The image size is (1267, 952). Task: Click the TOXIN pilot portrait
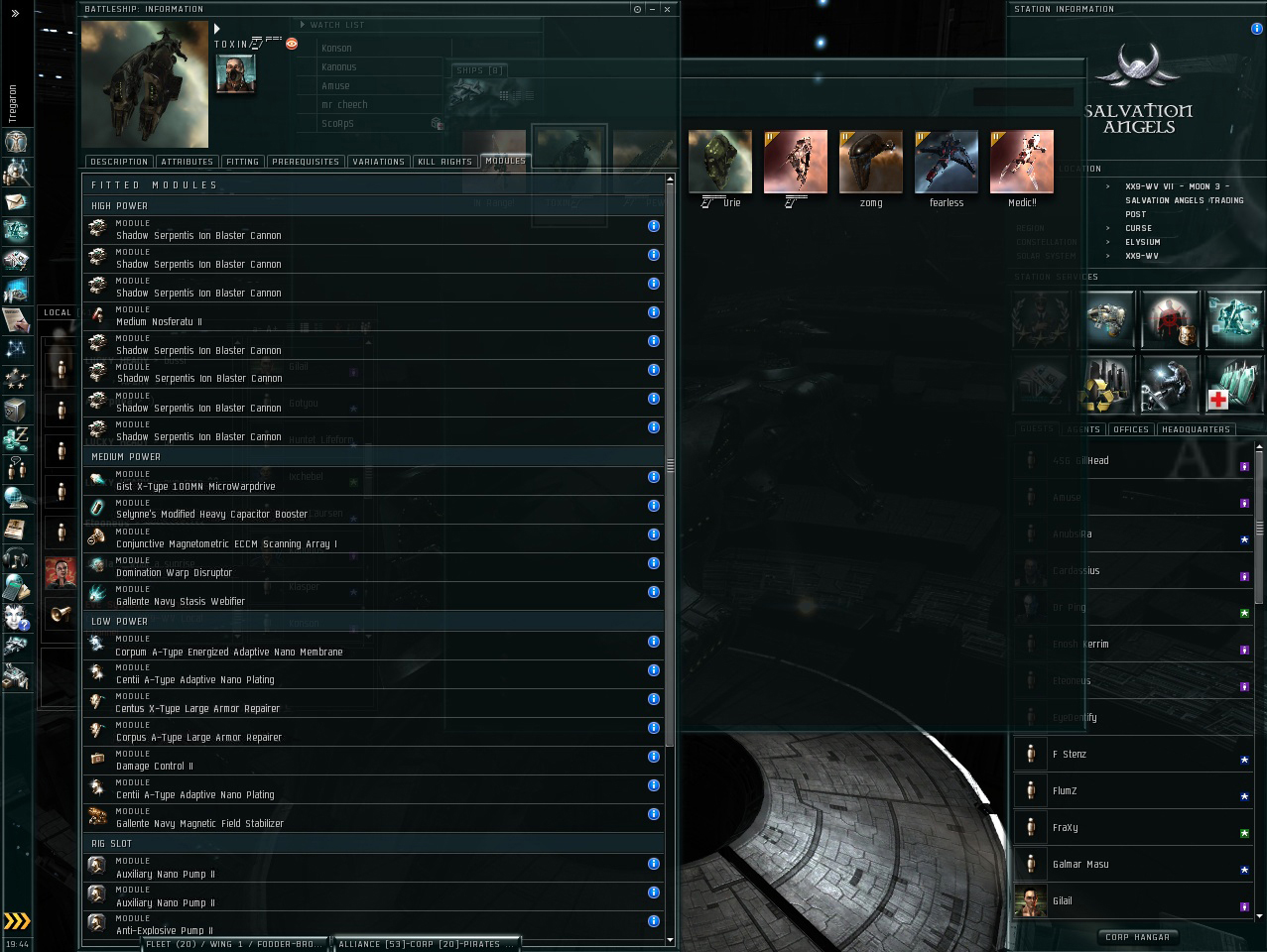click(236, 73)
